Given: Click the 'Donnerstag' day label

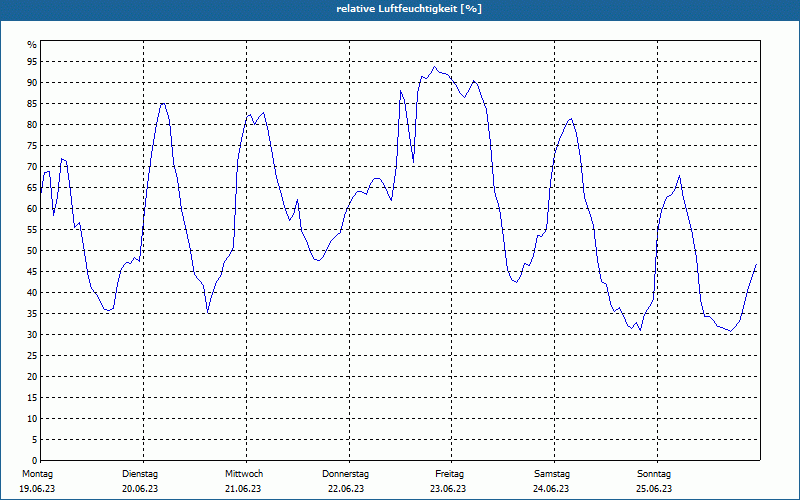Looking at the screenshot, I should [345, 474].
